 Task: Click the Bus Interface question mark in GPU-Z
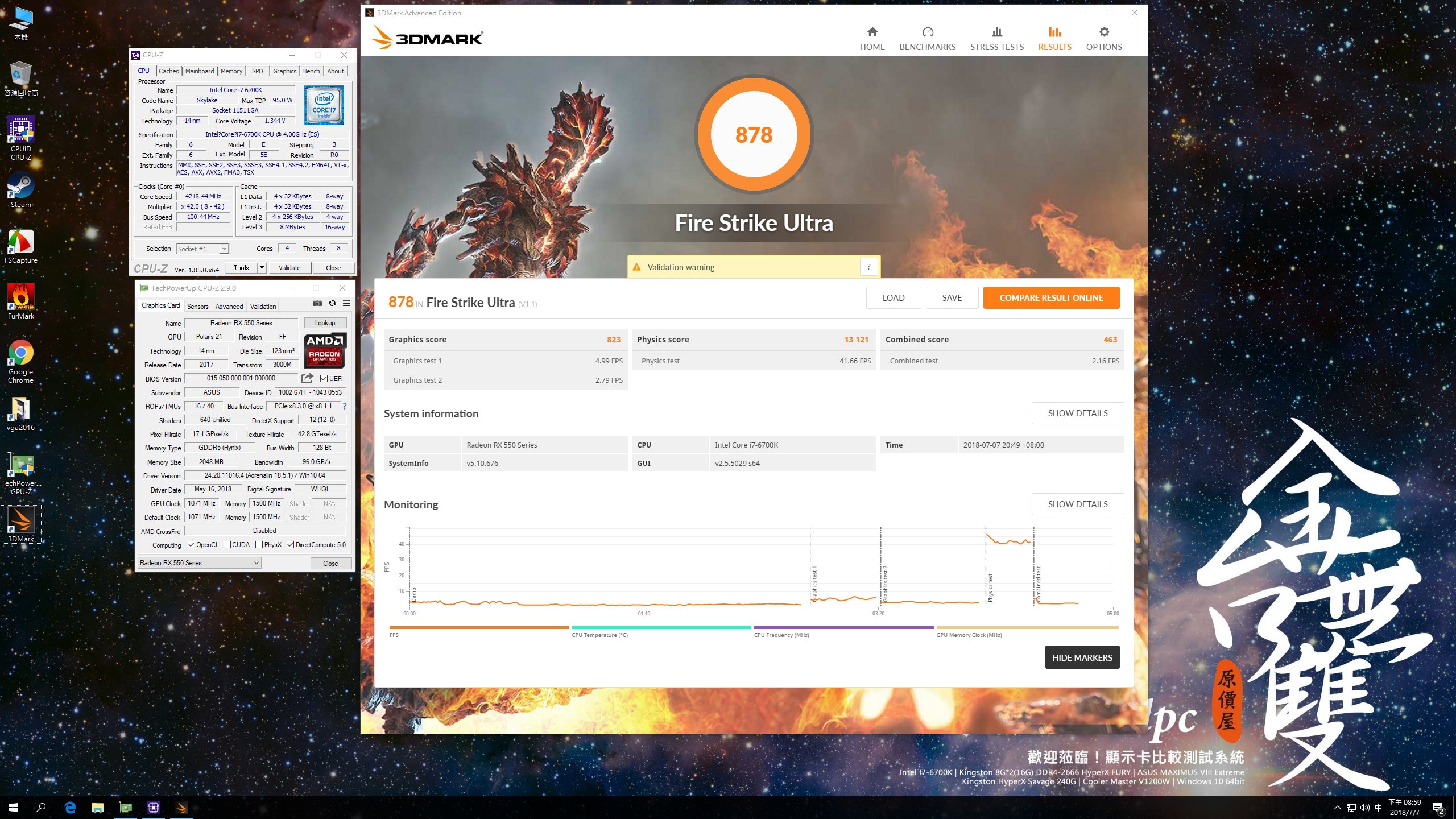click(x=344, y=406)
